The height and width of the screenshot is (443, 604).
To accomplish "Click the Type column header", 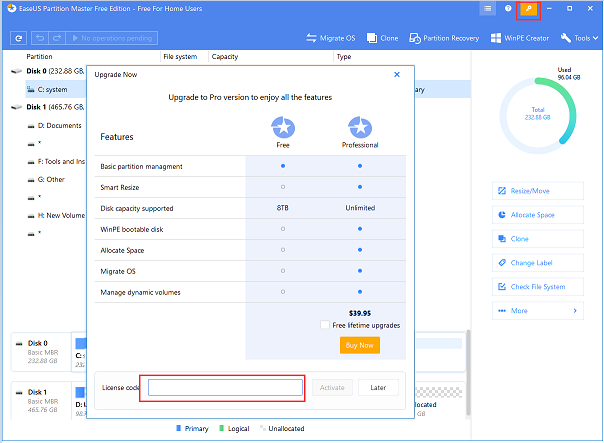I will (x=344, y=57).
